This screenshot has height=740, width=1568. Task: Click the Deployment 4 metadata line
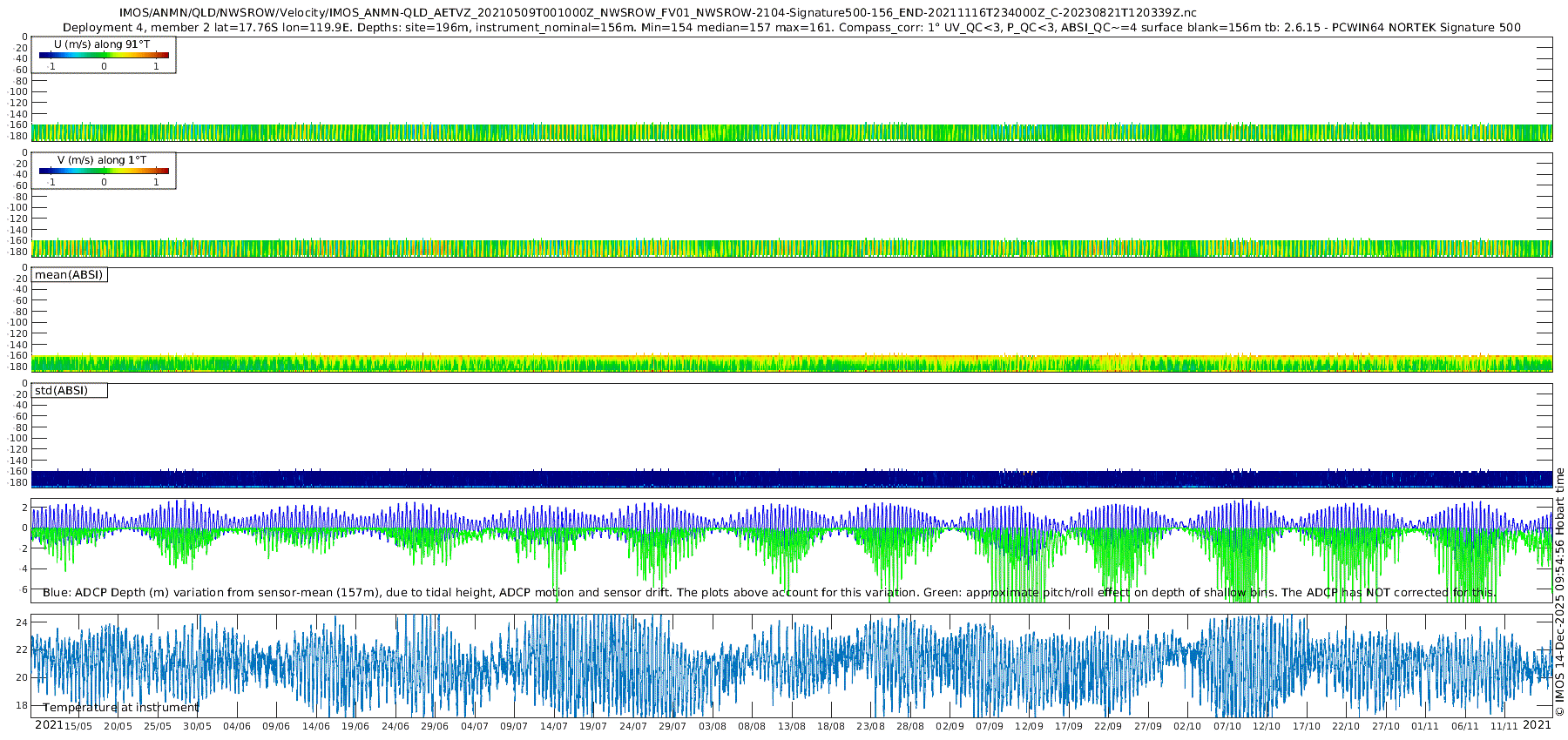[791, 28]
